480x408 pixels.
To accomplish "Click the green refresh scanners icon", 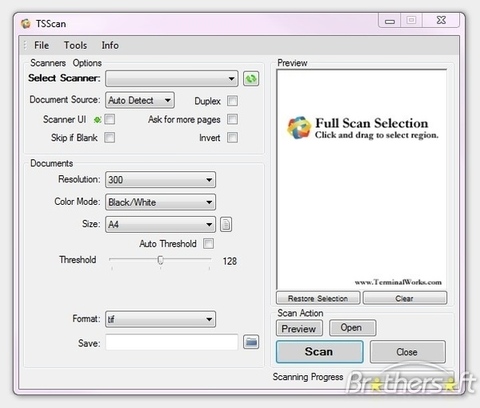I will 251,79.
